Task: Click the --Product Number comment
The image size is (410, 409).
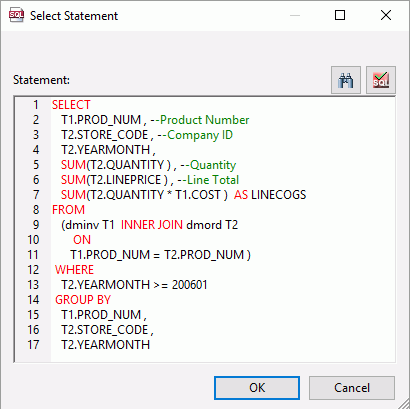Action: (200, 120)
